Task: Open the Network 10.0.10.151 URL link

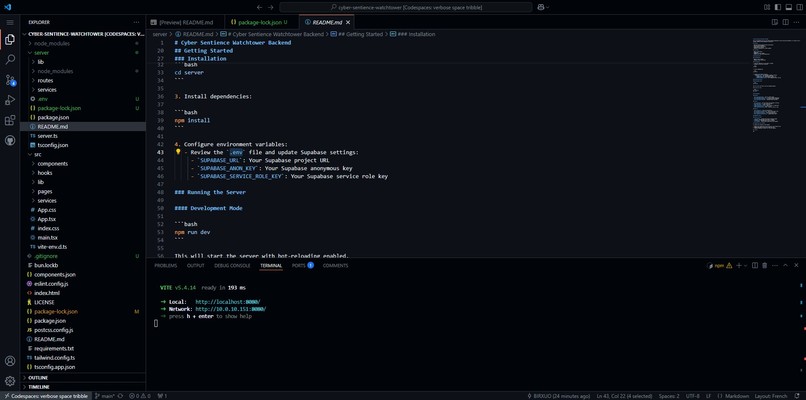Action: 231,309
